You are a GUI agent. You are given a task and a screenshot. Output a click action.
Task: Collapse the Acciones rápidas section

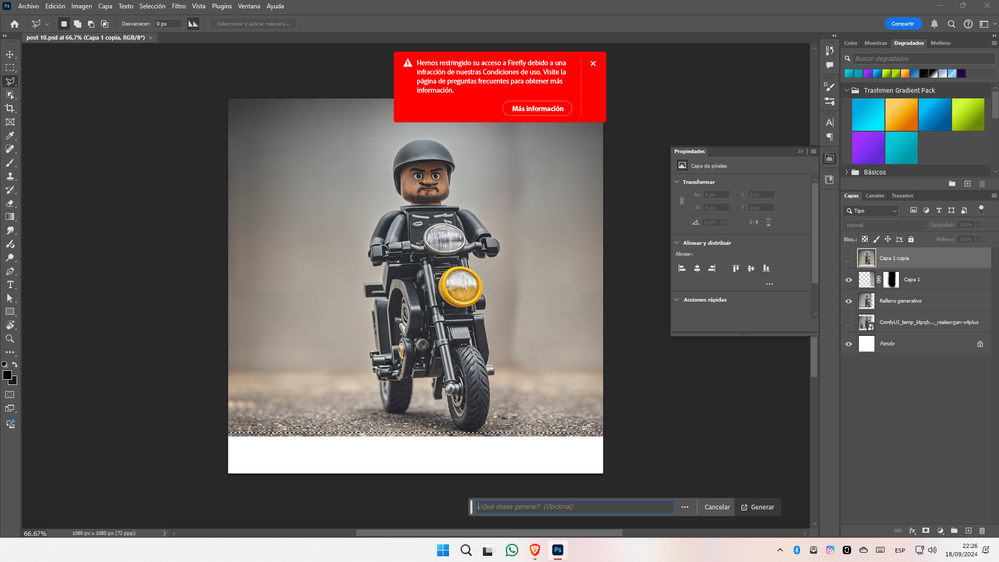point(677,299)
